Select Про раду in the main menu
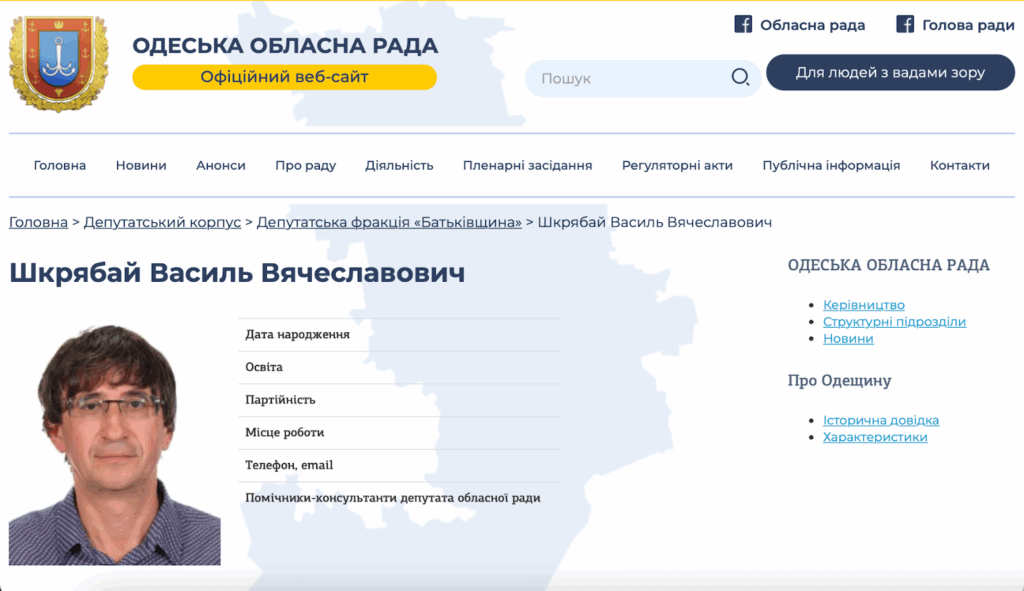 [305, 166]
